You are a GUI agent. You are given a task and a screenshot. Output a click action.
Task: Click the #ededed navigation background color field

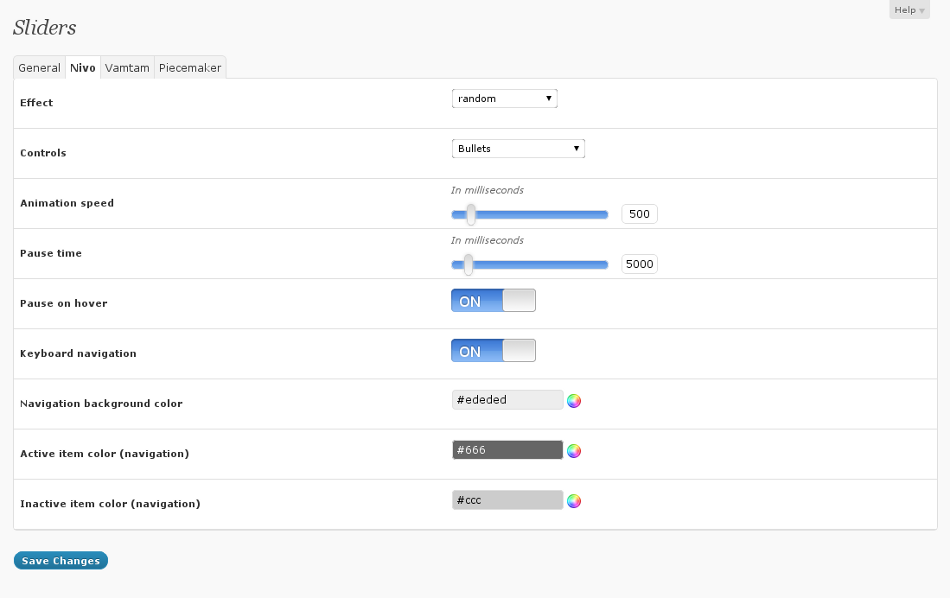507,400
